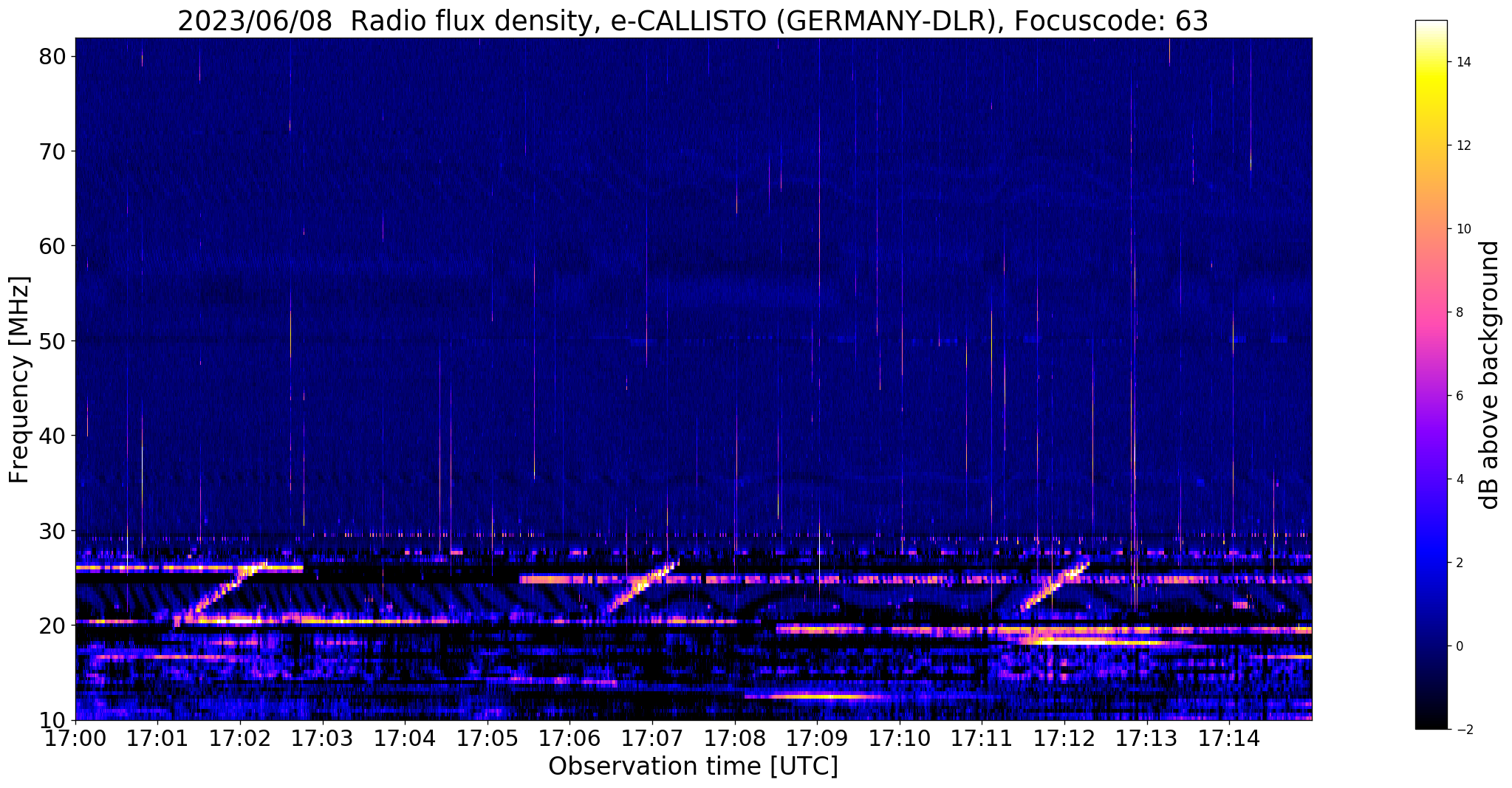1512x788 pixels.
Task: Click the 17:03 time tick label
Action: tap(323, 739)
